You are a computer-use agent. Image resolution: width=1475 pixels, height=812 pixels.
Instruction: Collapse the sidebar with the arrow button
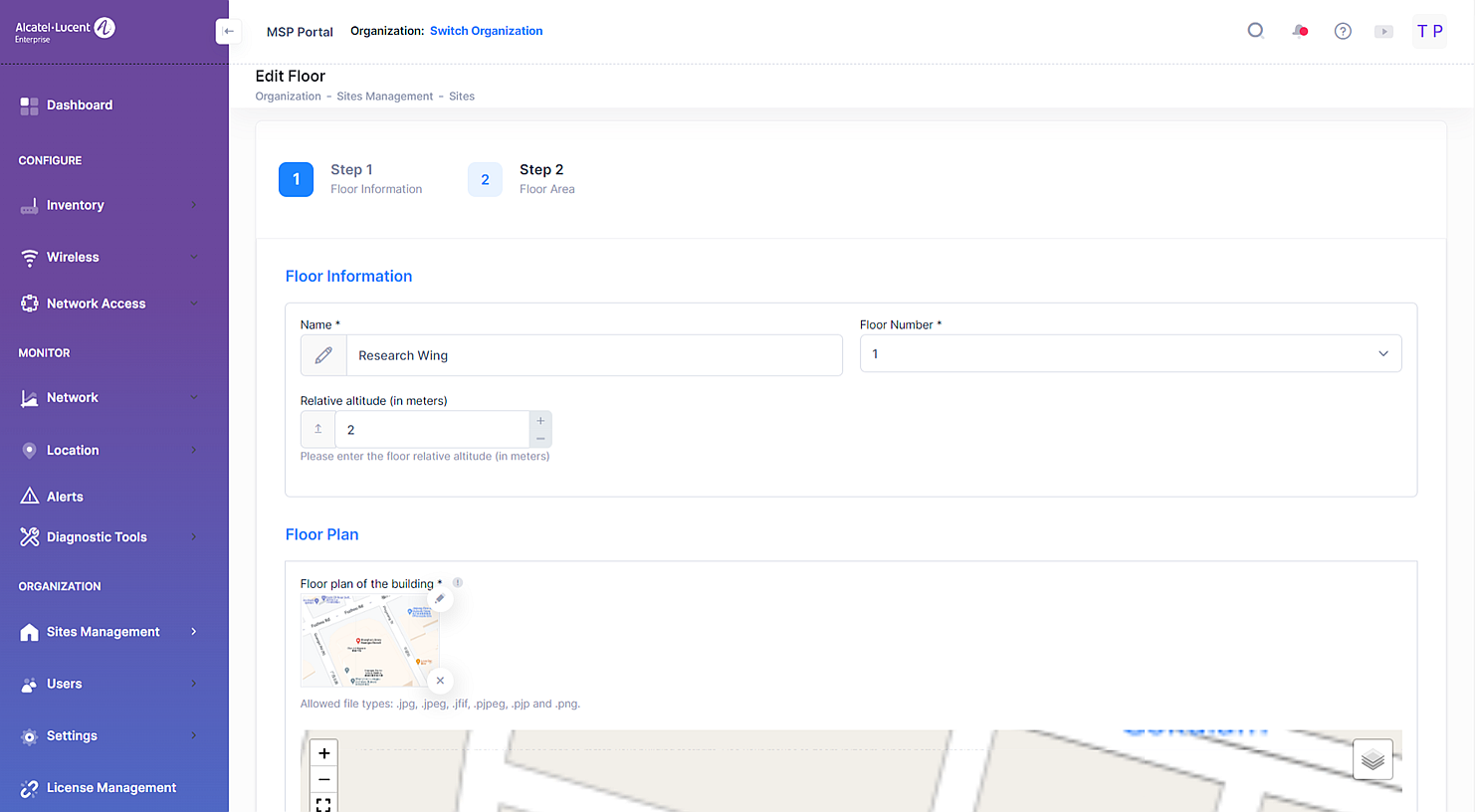coord(228,31)
